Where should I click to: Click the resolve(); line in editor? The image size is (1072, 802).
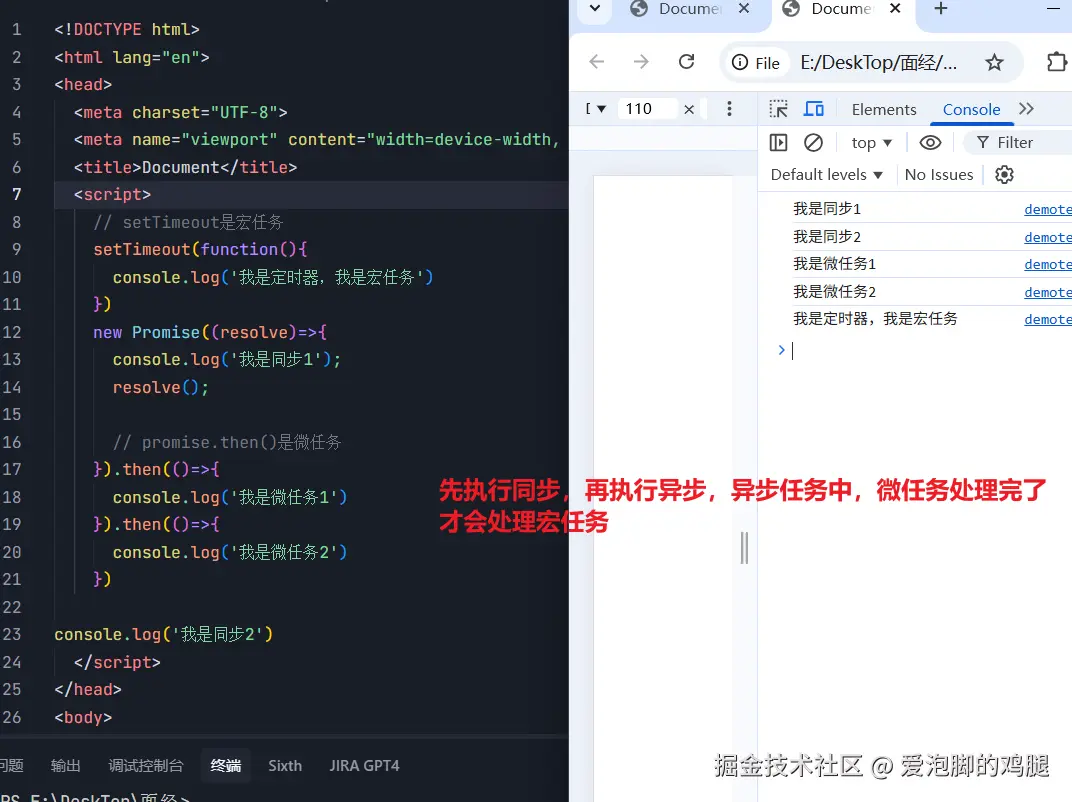(161, 388)
